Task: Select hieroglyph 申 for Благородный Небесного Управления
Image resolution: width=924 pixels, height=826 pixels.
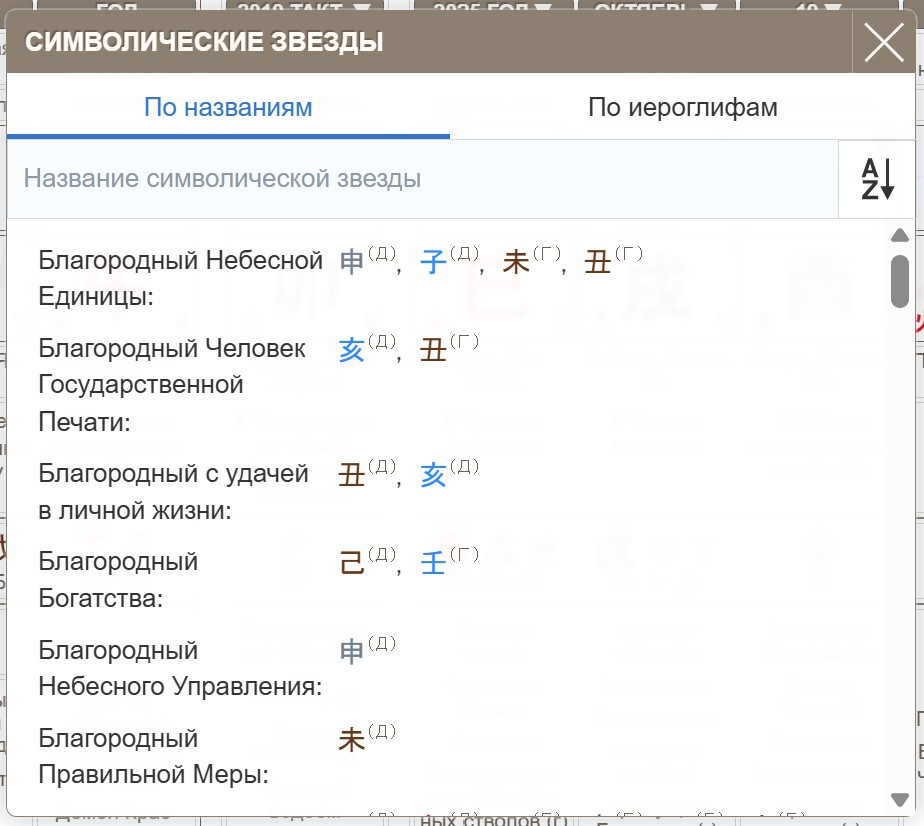Action: (x=350, y=649)
